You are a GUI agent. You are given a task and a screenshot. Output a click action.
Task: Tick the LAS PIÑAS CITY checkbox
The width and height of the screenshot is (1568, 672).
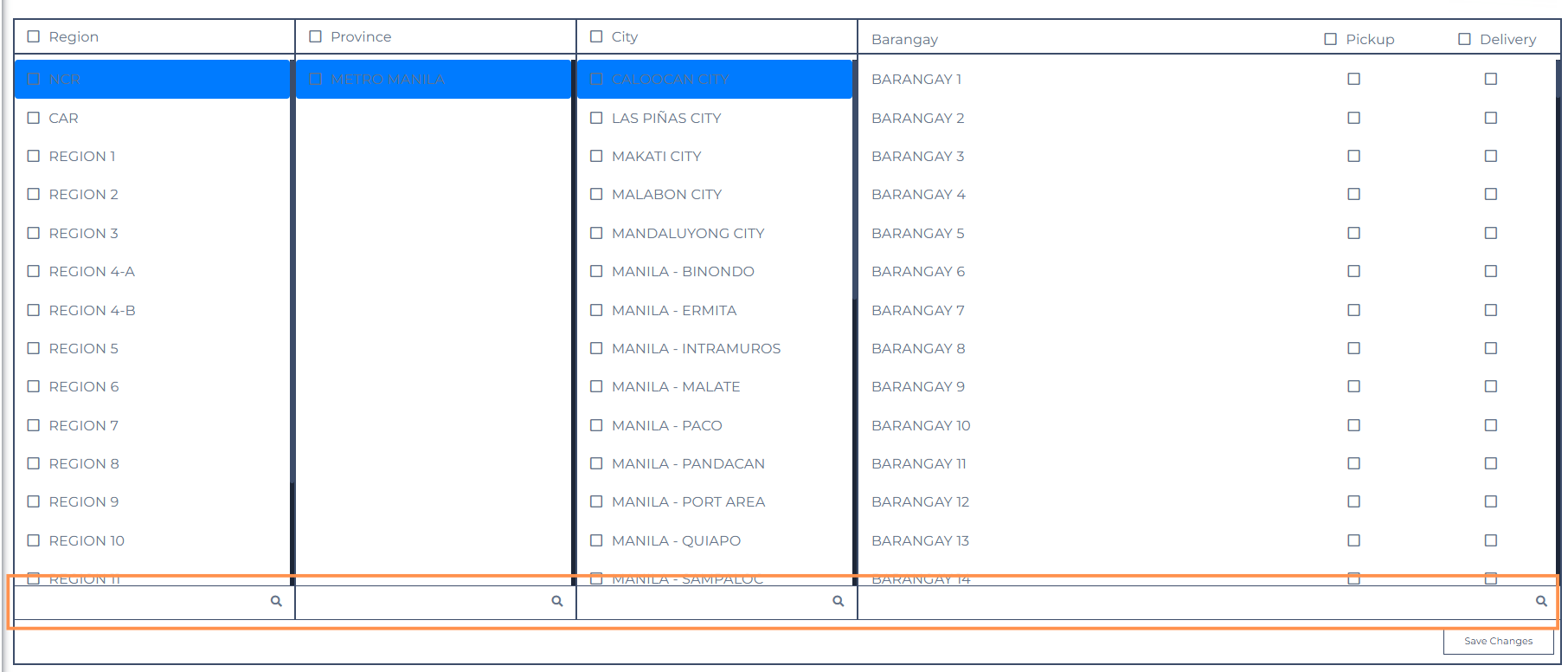[x=596, y=118]
